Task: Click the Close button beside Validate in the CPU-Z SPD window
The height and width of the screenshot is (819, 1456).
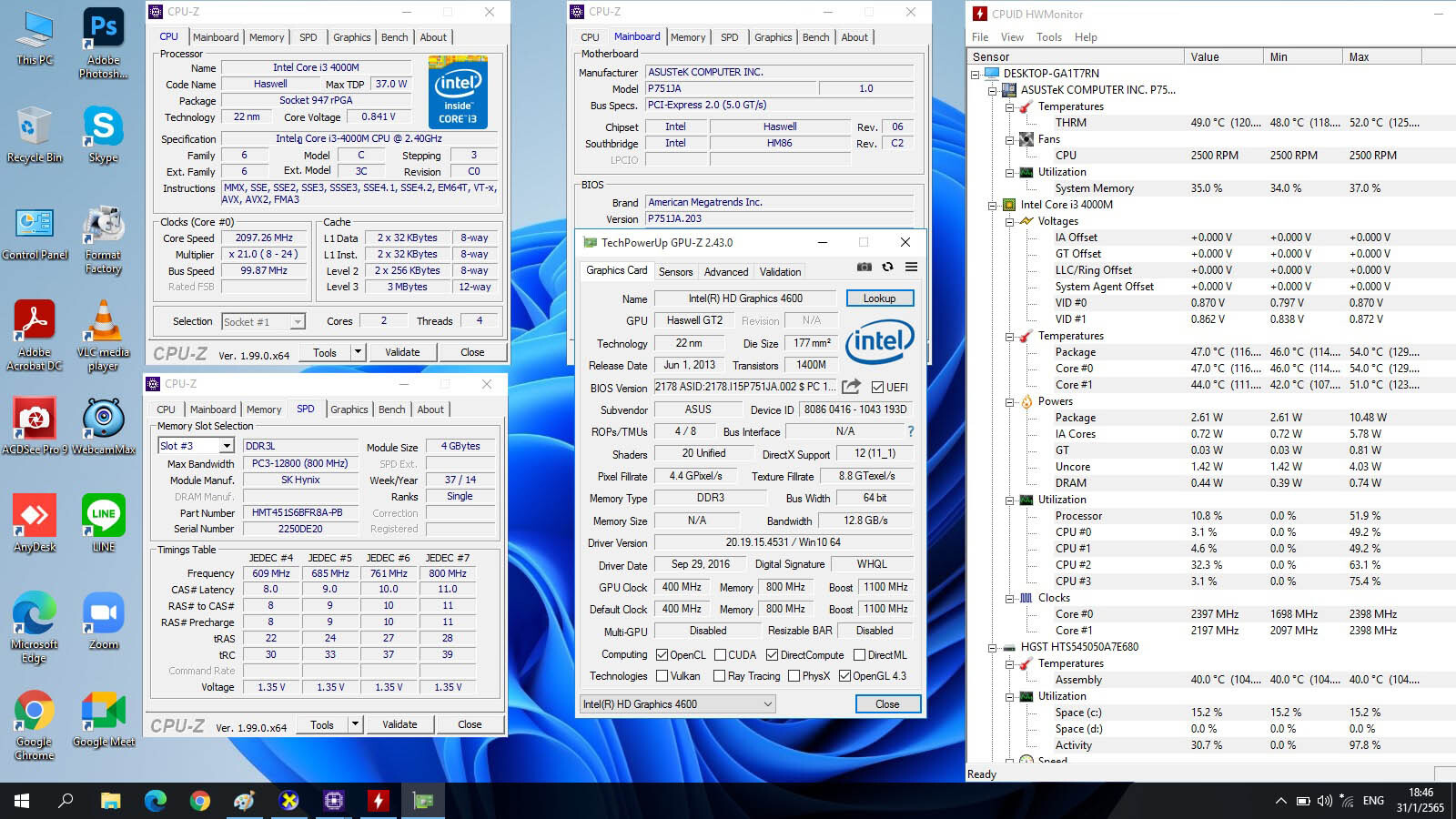Action: point(470,724)
